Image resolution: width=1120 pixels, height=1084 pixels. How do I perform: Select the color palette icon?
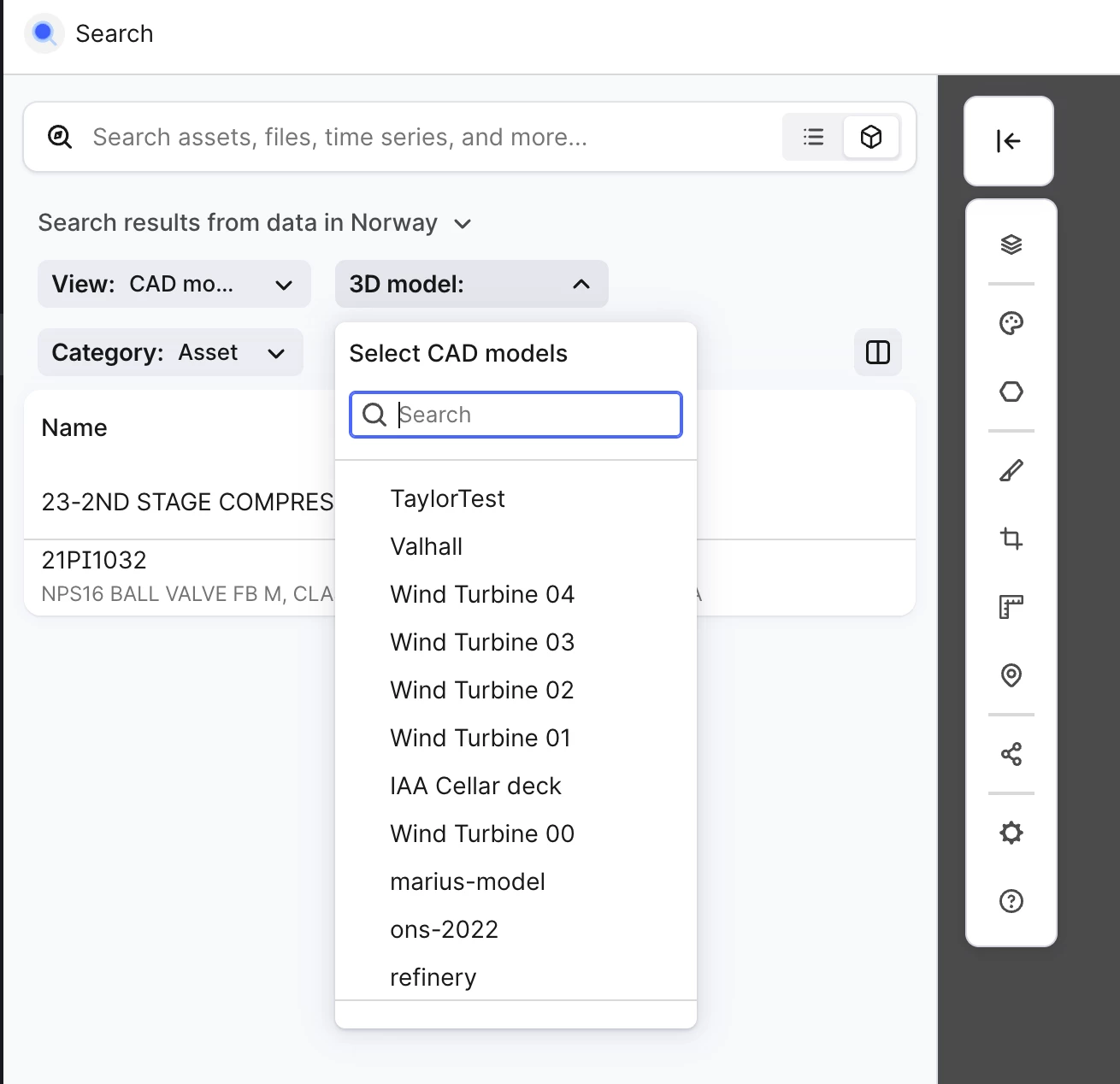click(x=1011, y=323)
